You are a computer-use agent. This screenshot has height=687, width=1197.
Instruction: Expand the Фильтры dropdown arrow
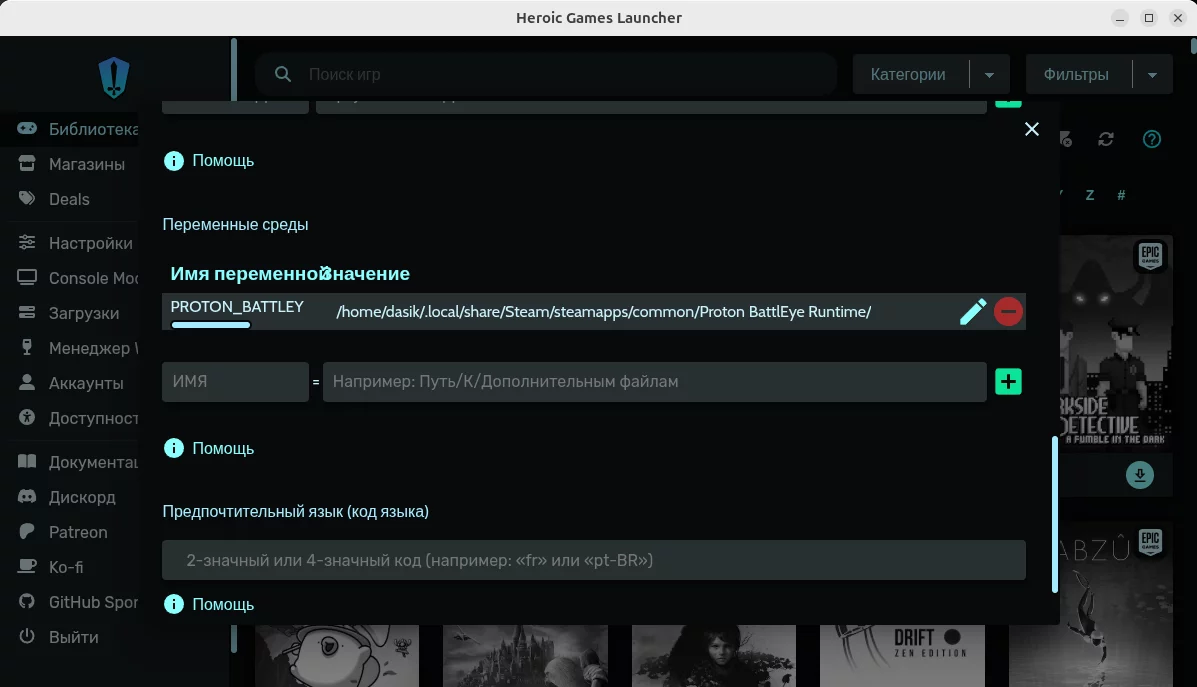pyautogui.click(x=1153, y=75)
